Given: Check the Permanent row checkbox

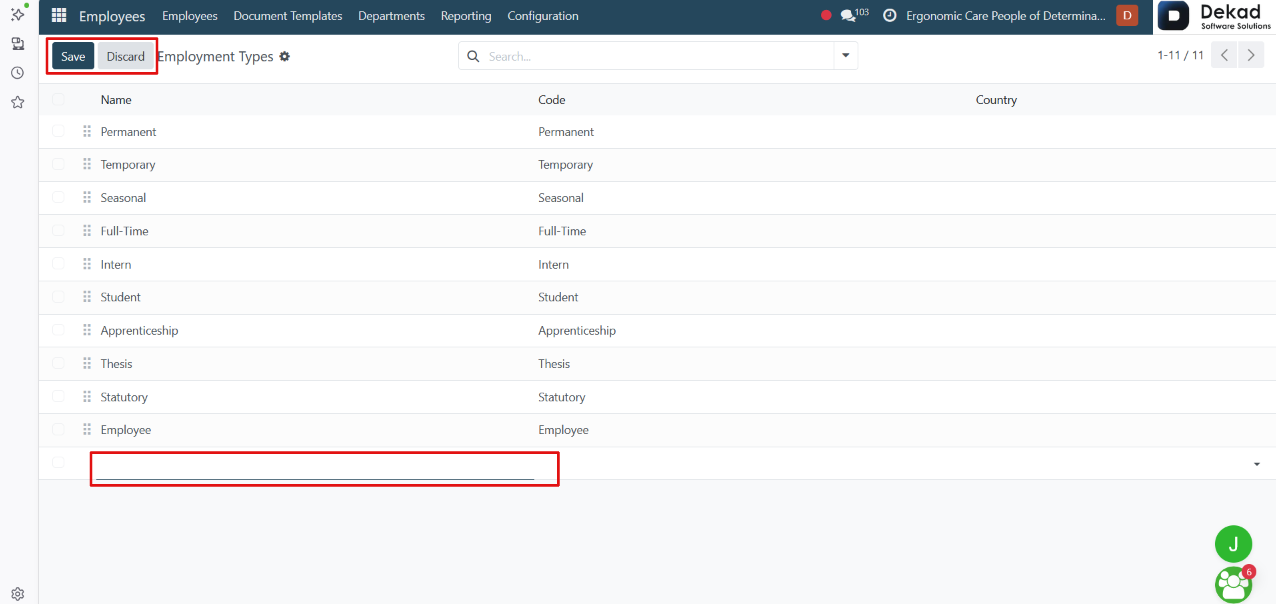Looking at the screenshot, I should [x=58, y=131].
